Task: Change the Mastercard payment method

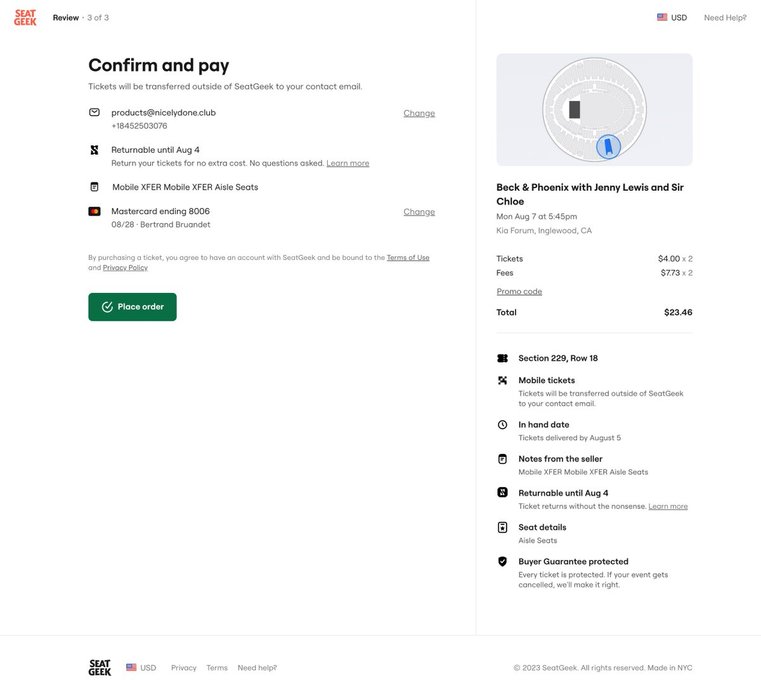Action: pos(419,212)
